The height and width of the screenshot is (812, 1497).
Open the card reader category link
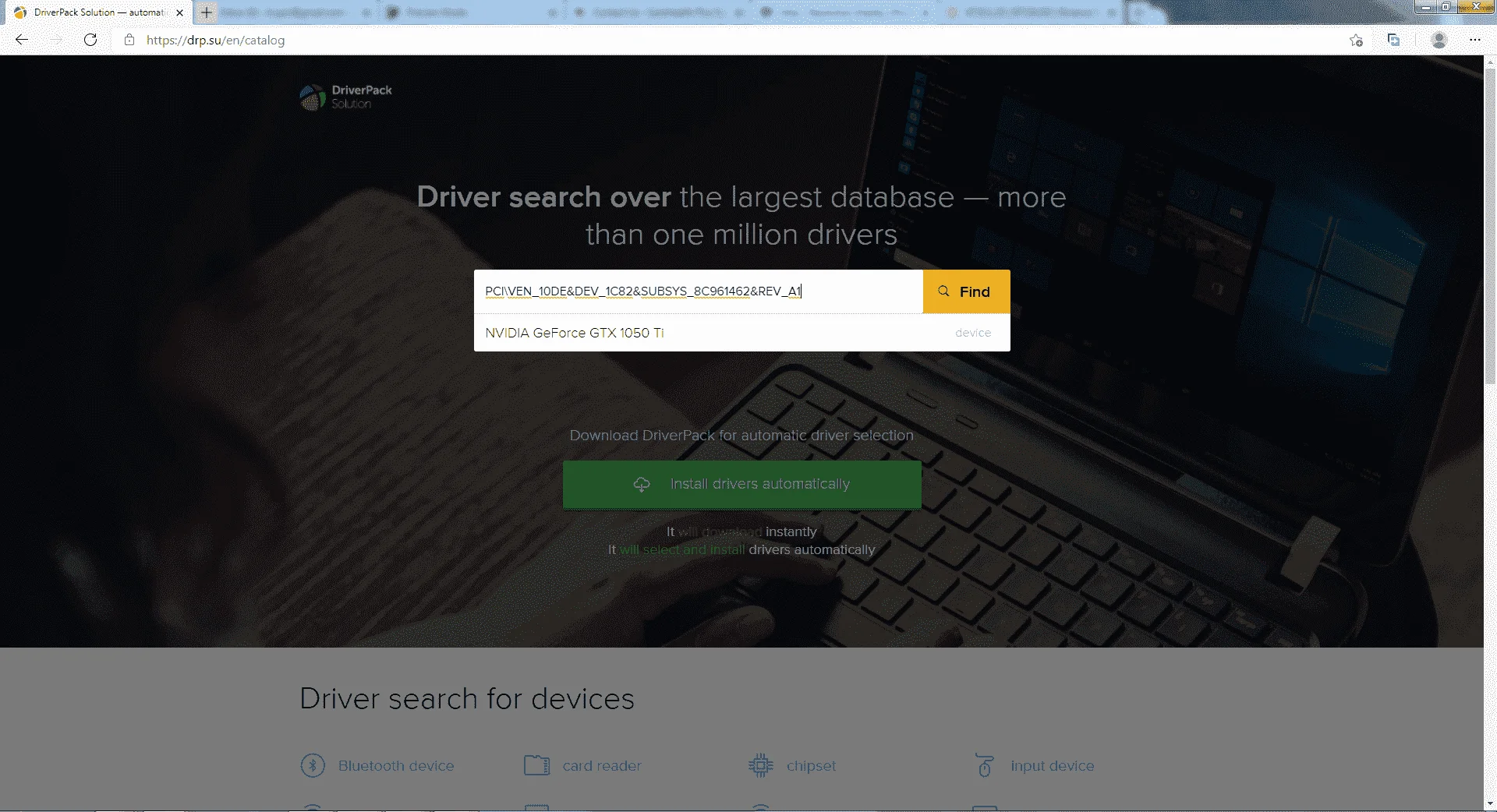[601, 766]
